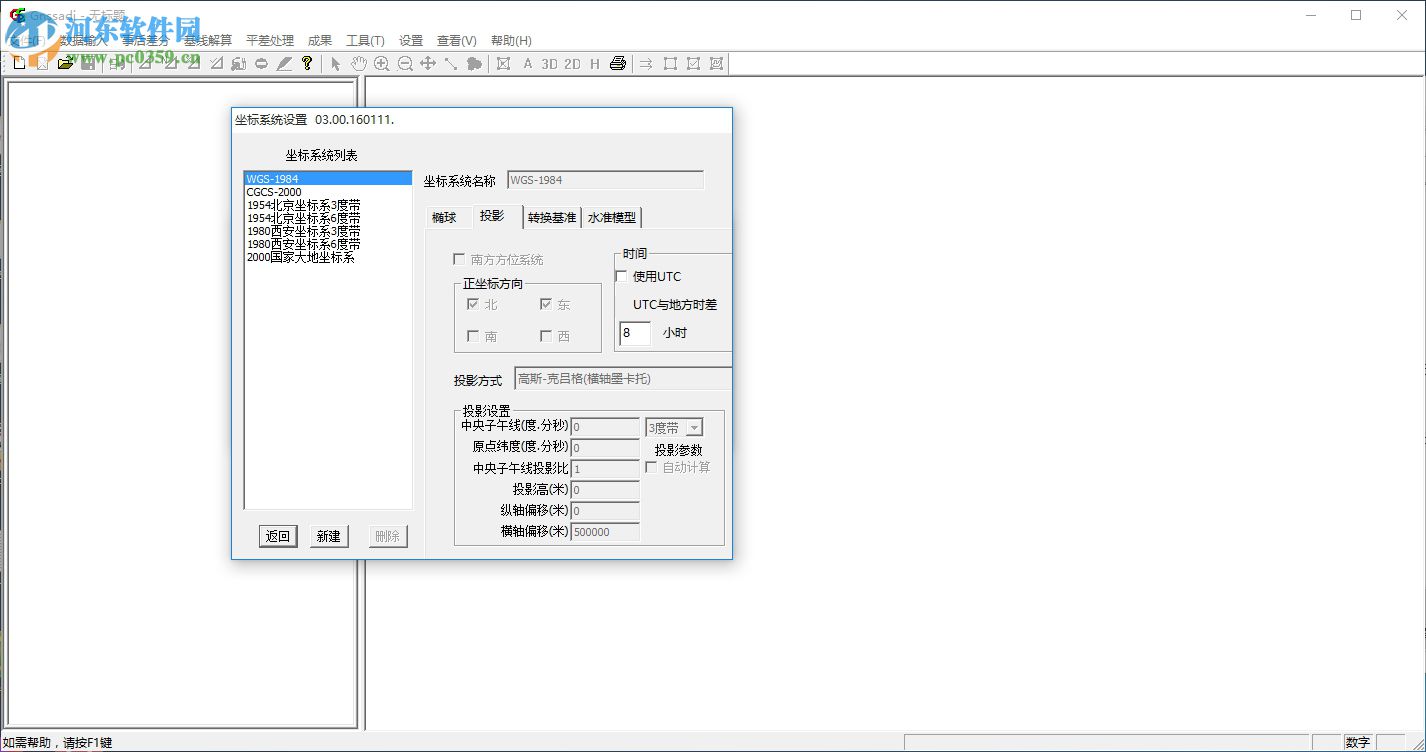Click the empty square frame icon
This screenshot has height=752, width=1426.
[x=670, y=63]
